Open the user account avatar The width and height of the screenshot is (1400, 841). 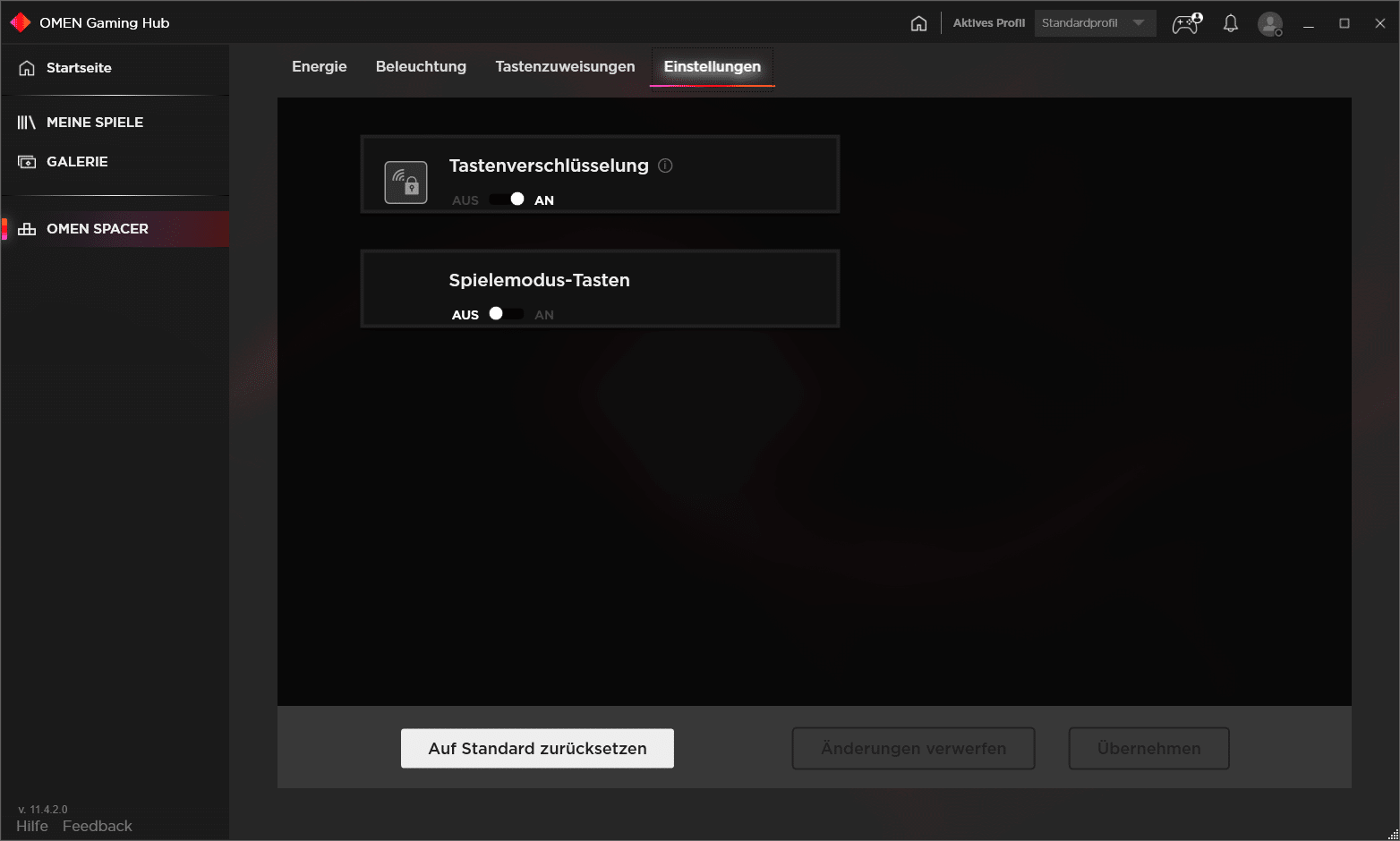[x=1269, y=24]
